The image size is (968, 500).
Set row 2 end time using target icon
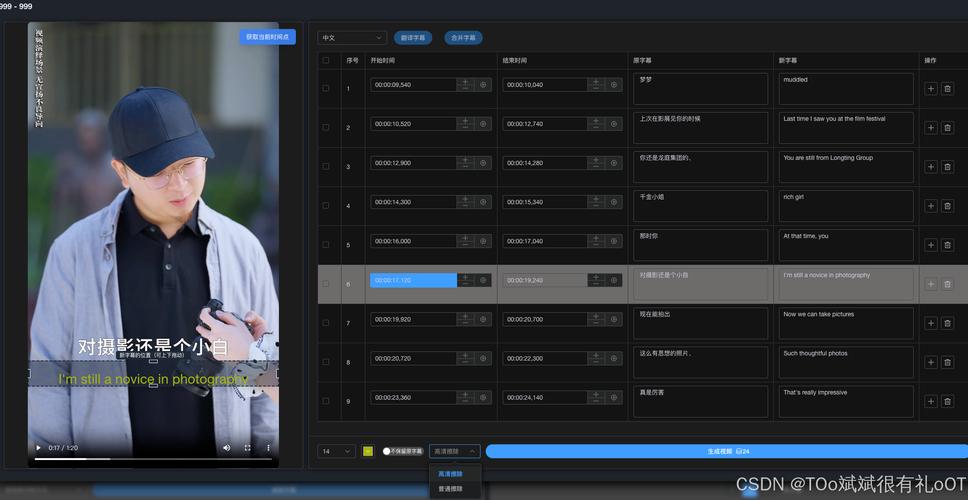click(x=615, y=124)
